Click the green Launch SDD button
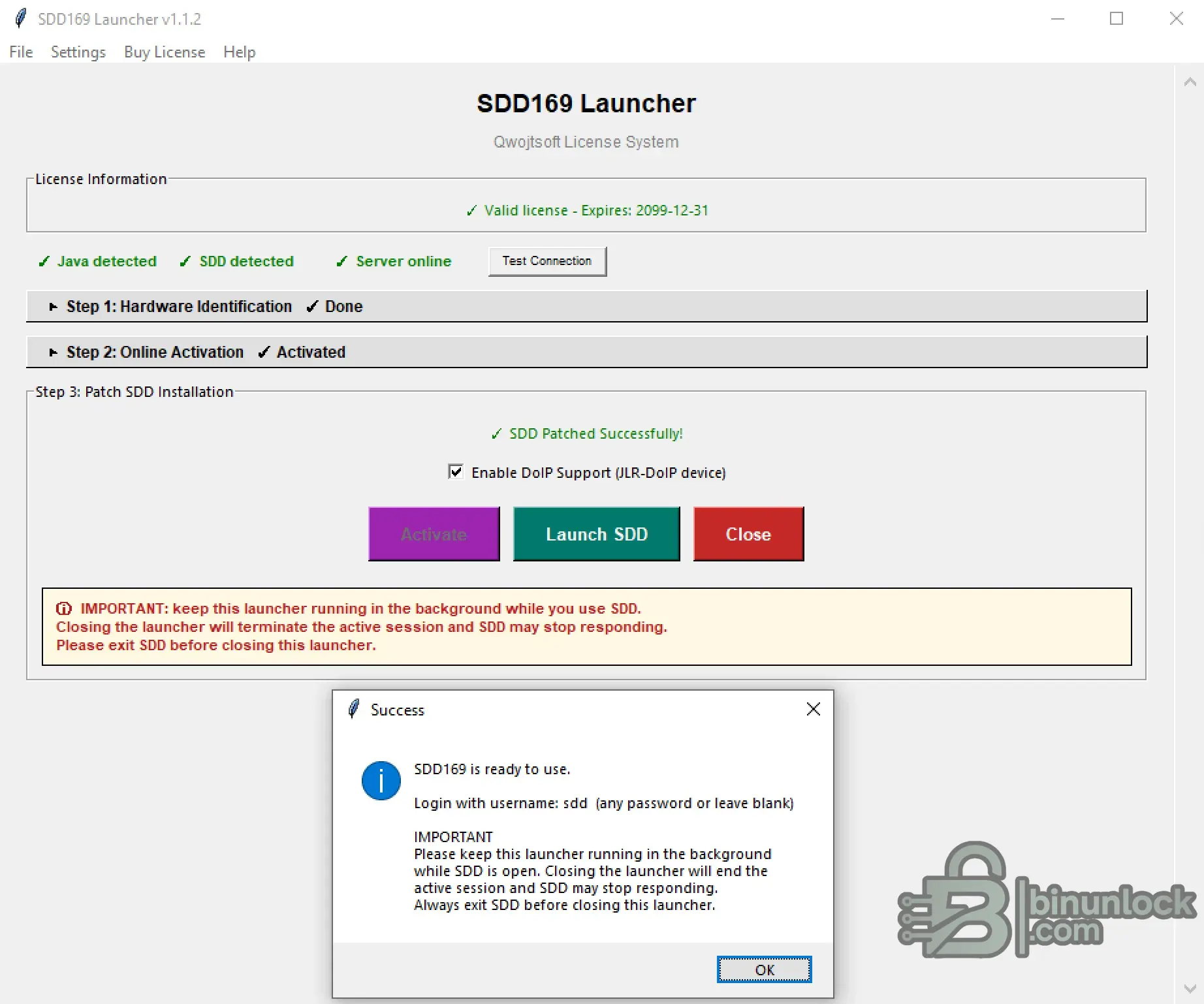This screenshot has width=1204, height=1004. tap(597, 534)
